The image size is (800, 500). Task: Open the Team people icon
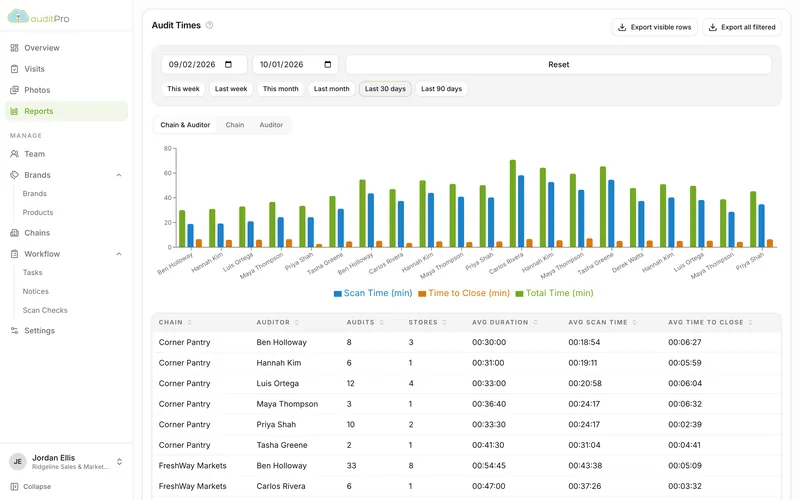click(x=14, y=154)
